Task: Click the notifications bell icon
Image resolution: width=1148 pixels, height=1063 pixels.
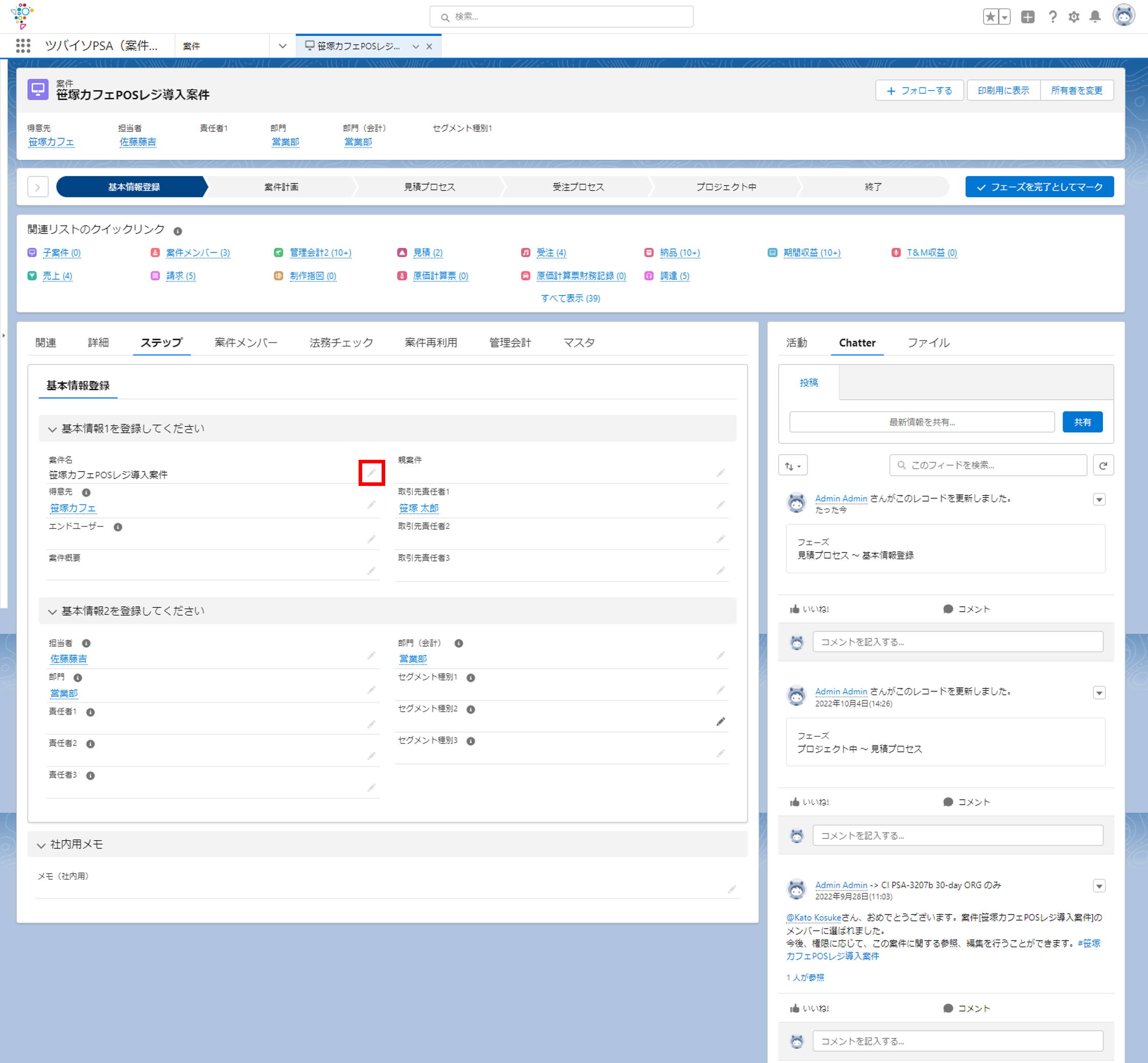Action: click(x=1095, y=17)
